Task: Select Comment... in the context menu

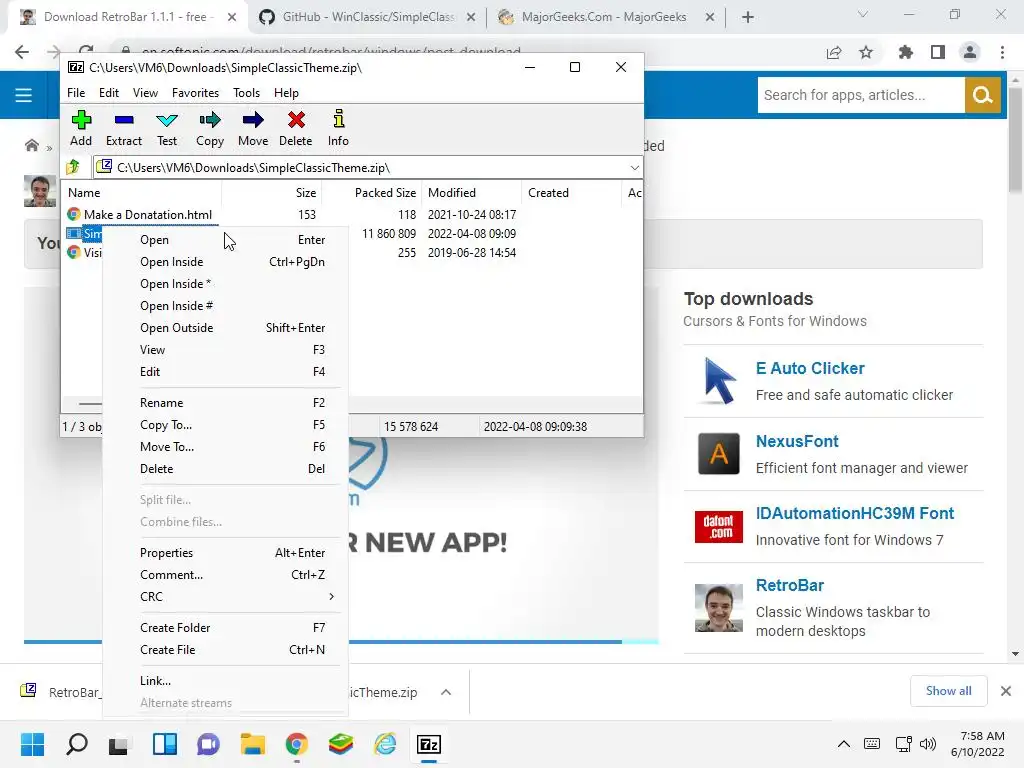Action: point(225,575)
